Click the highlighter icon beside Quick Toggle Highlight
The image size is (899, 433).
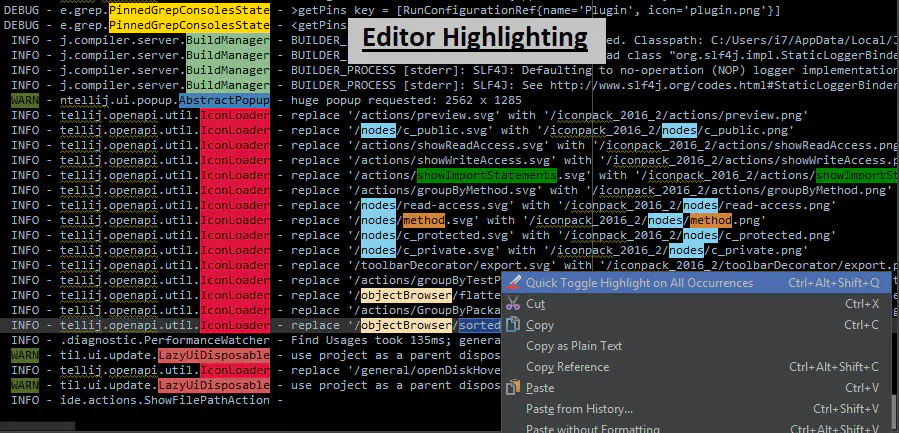pyautogui.click(x=514, y=282)
